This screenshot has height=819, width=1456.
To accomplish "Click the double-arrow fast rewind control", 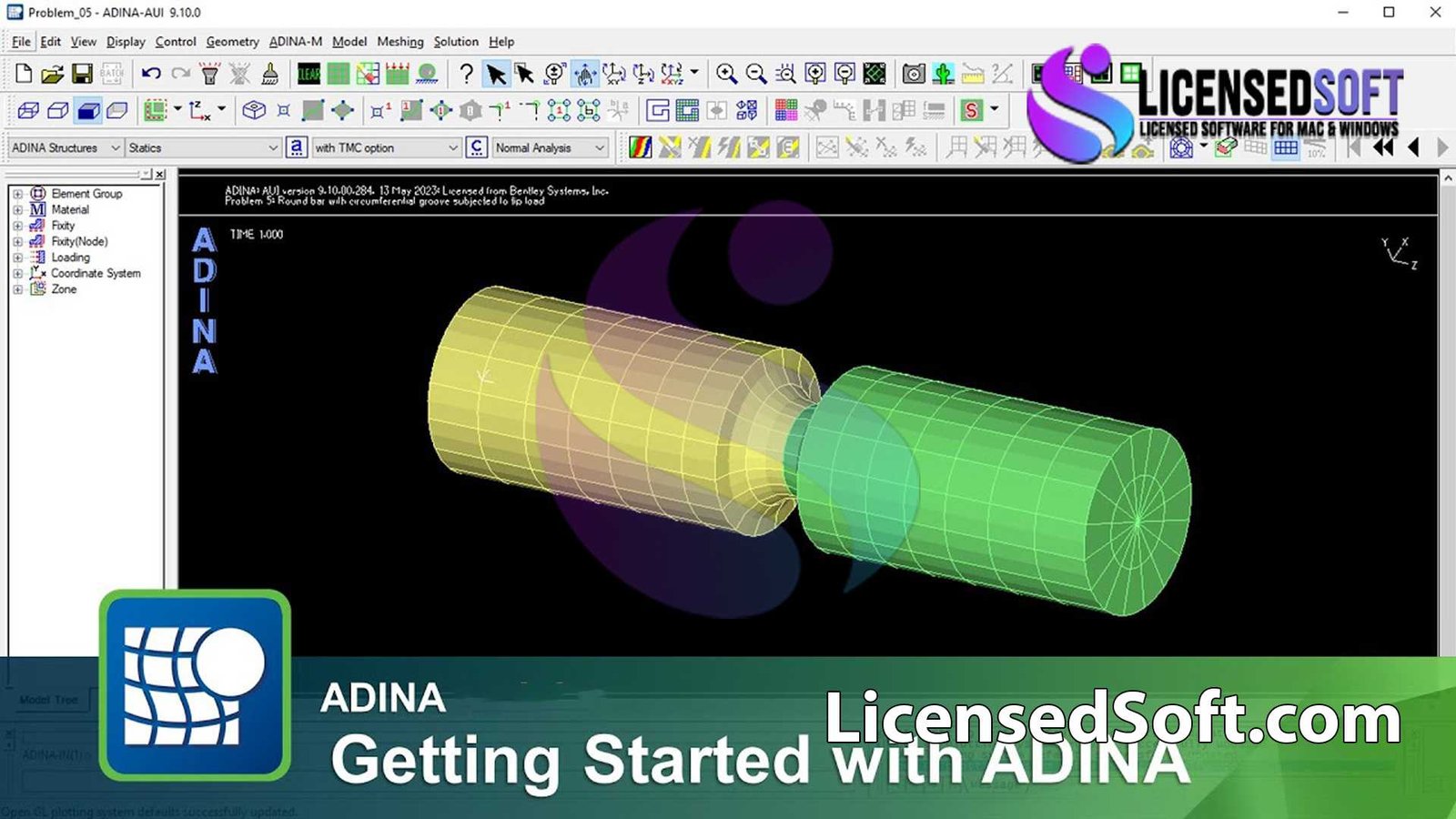I will pos(1384,147).
